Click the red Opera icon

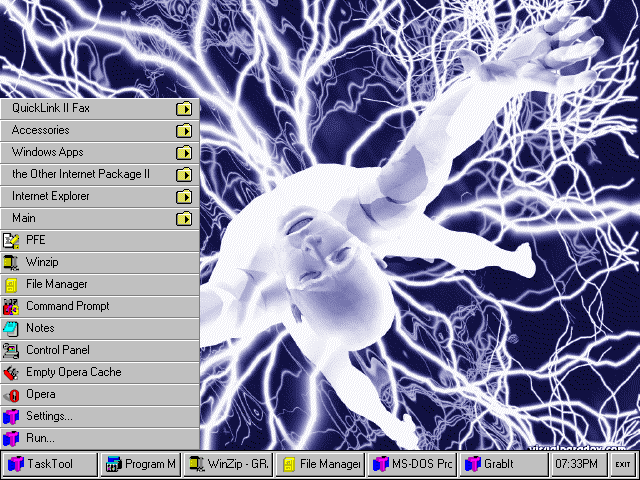(x=11, y=394)
